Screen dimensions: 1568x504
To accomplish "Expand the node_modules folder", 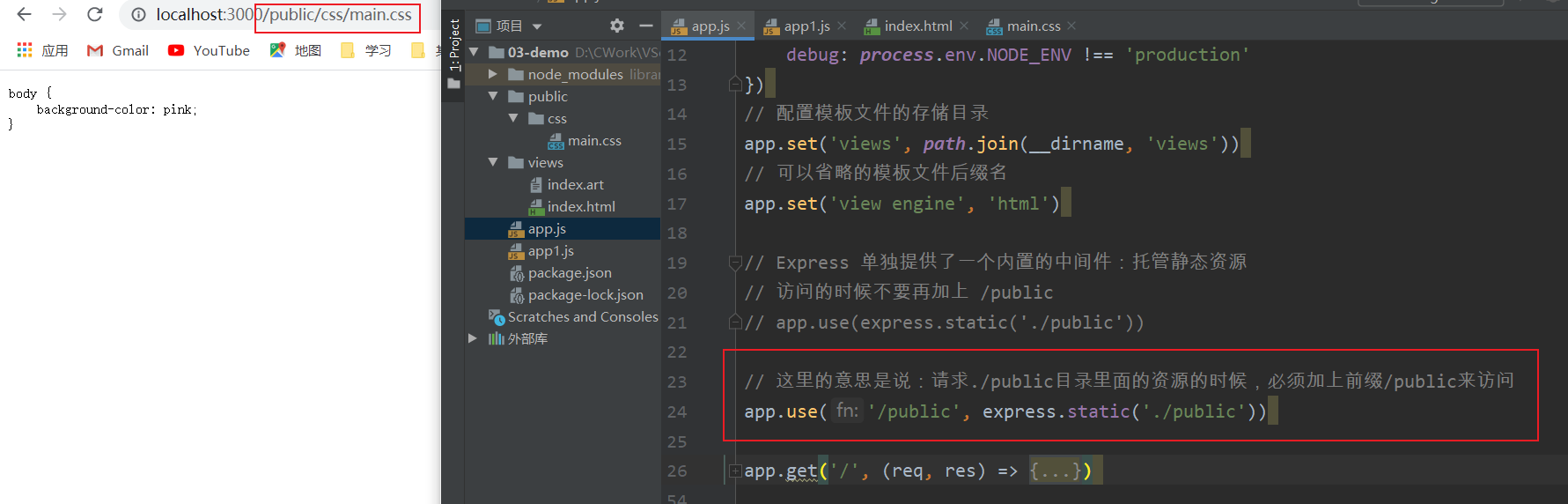I will coord(493,74).
